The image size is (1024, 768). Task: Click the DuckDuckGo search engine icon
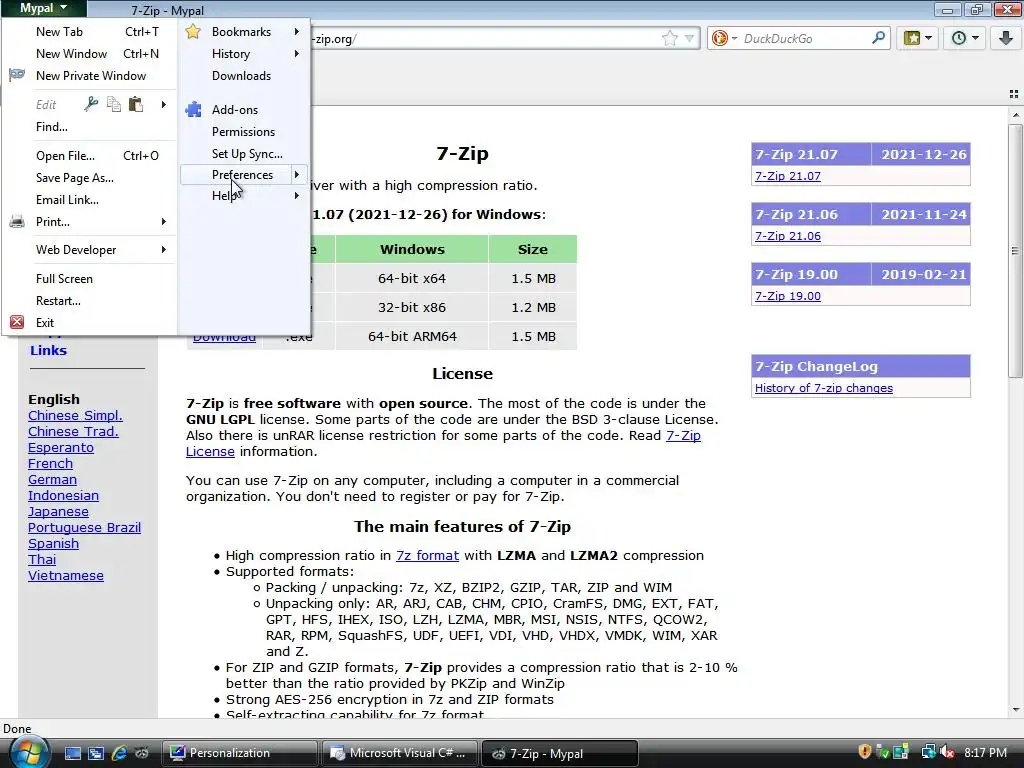pos(720,39)
